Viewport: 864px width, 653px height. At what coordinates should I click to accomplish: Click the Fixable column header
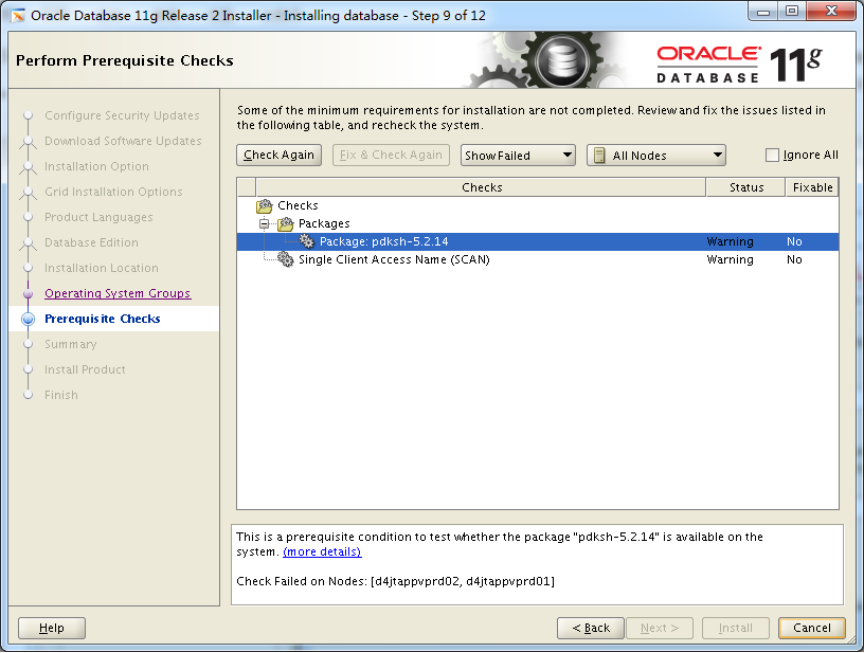click(x=812, y=187)
